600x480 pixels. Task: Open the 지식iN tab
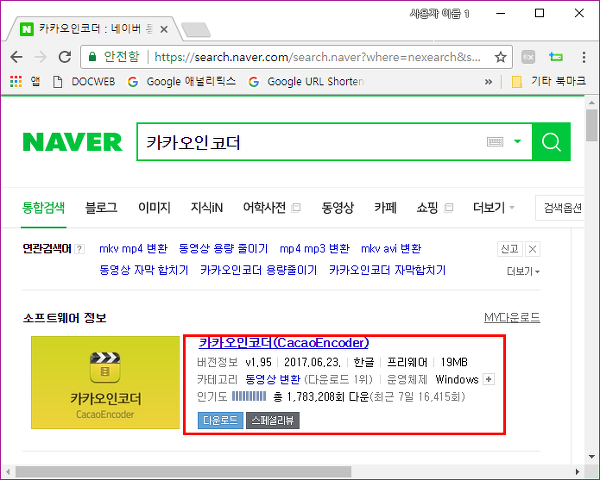click(207, 208)
